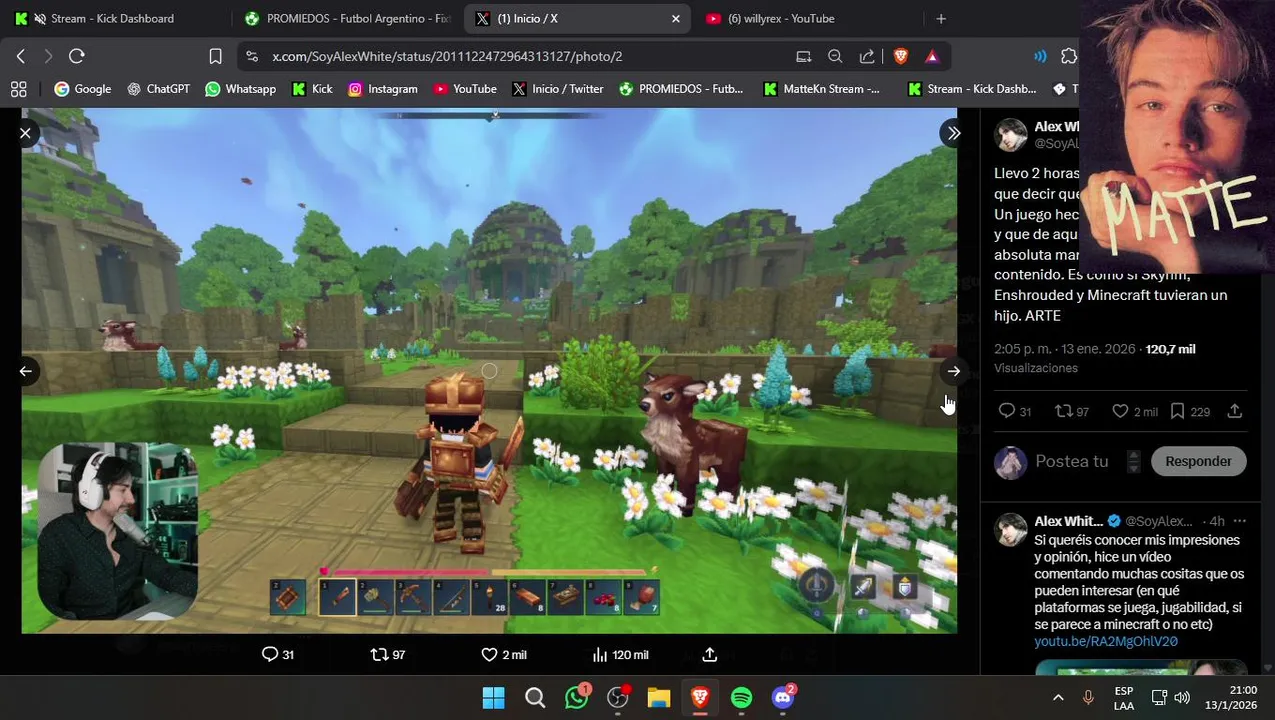This screenshot has width=1275, height=720.
Task: Switch to PROMIEDOS - Futbol Argentino tab
Action: (x=348, y=18)
